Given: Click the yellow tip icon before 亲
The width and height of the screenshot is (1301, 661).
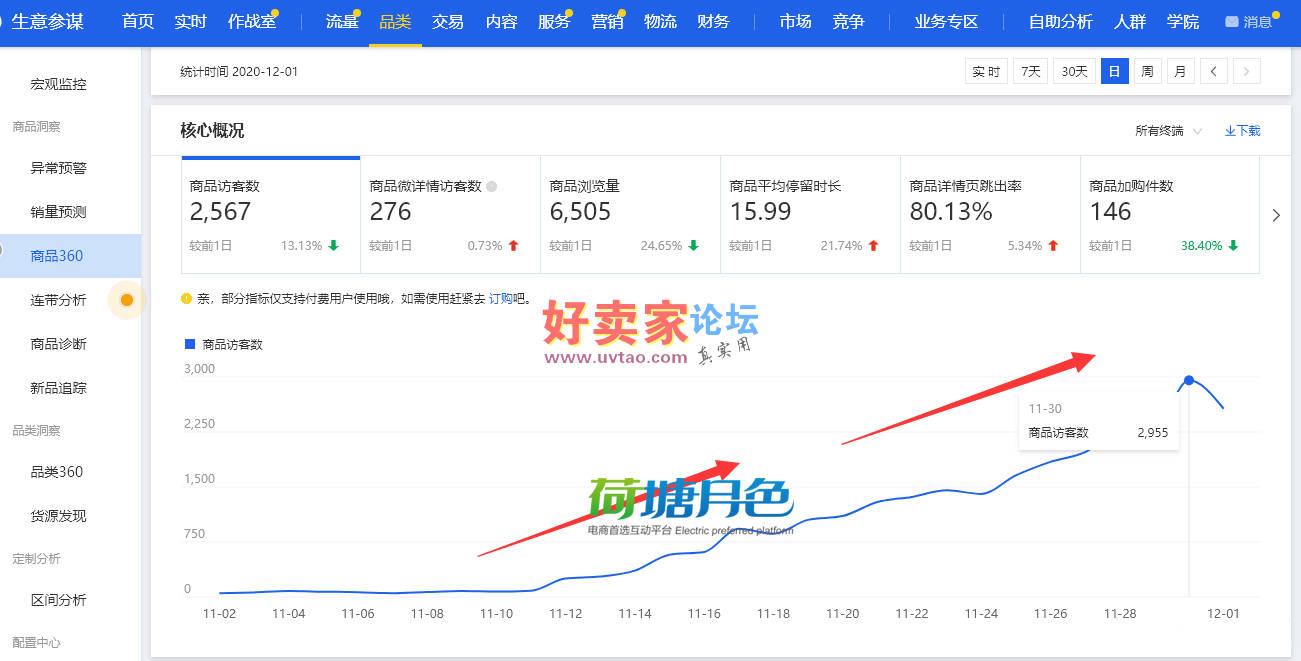Looking at the screenshot, I should pyautogui.click(x=186, y=298).
